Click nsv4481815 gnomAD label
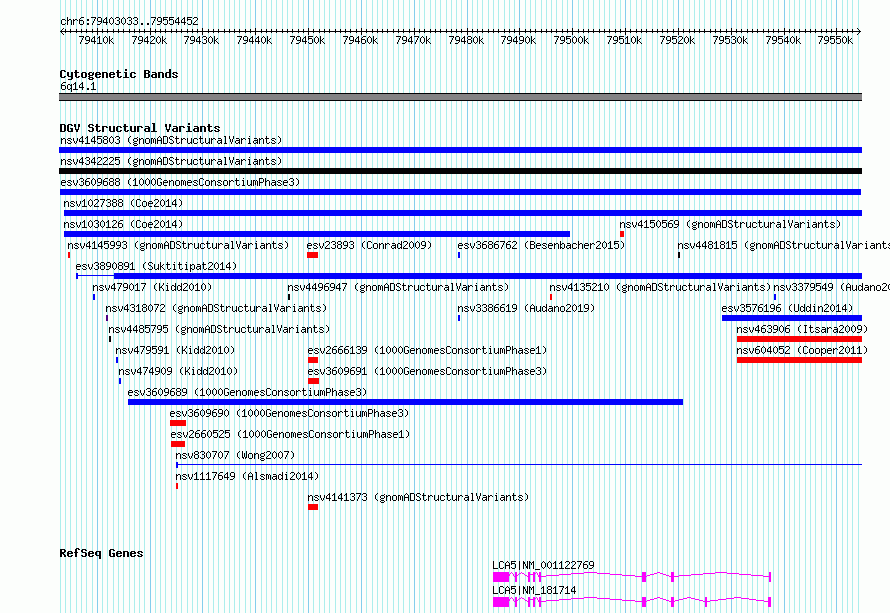890x613 pixels. coord(783,245)
